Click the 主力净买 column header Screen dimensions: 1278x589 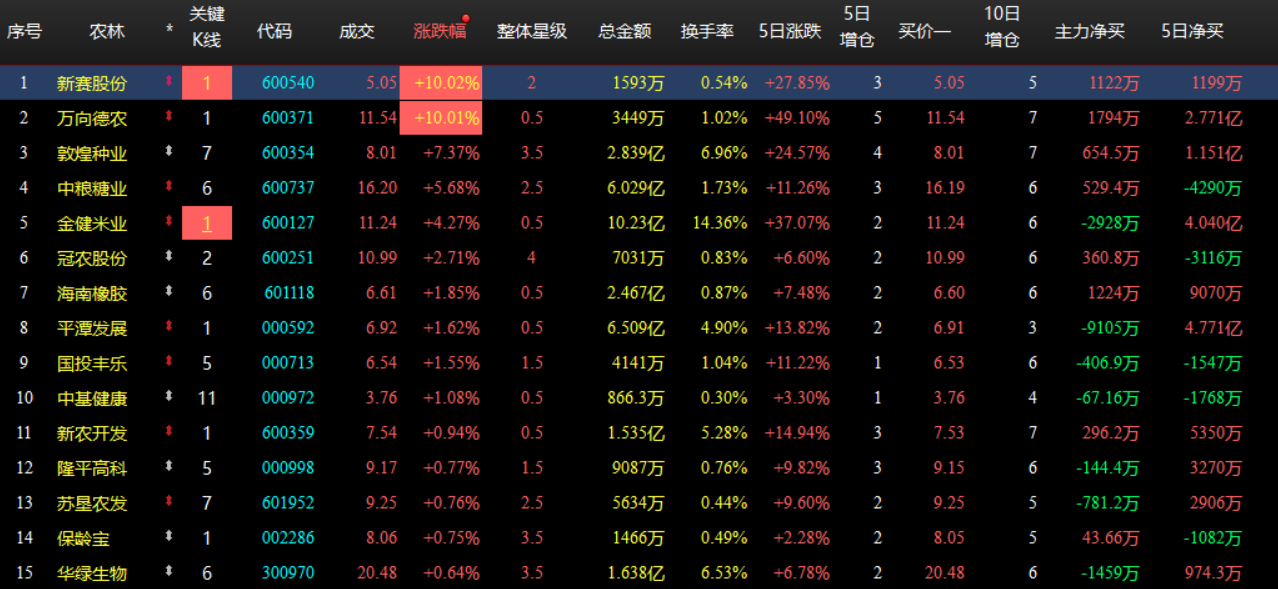click(1089, 31)
